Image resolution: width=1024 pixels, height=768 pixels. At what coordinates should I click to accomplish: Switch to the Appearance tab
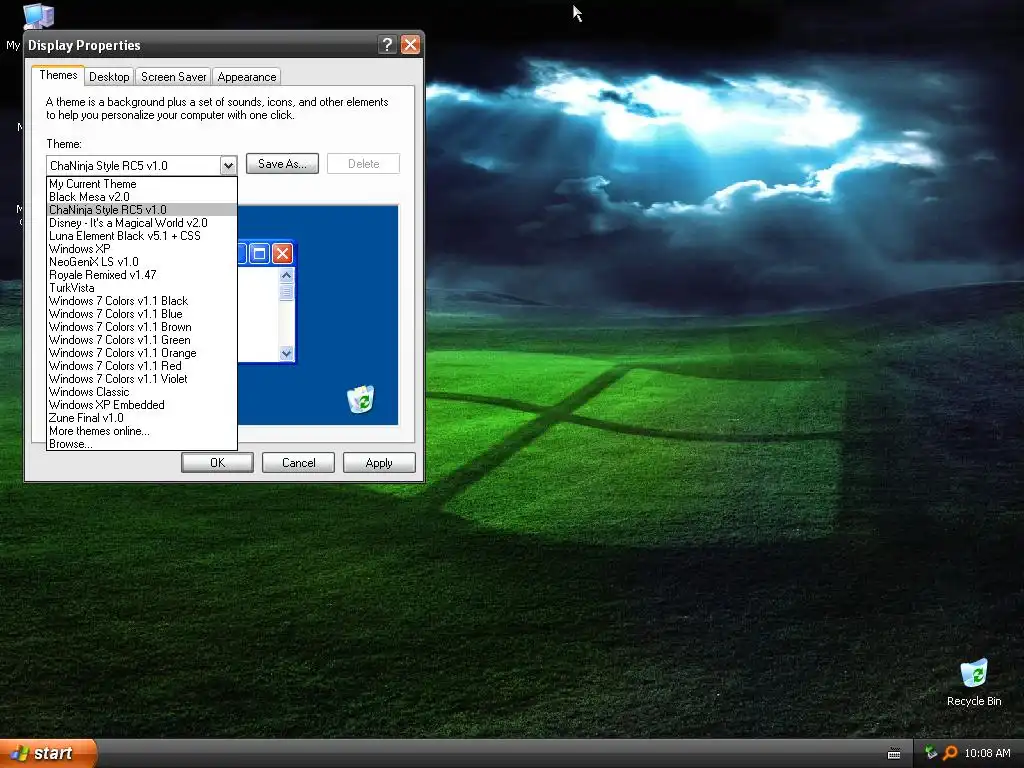pos(247,76)
